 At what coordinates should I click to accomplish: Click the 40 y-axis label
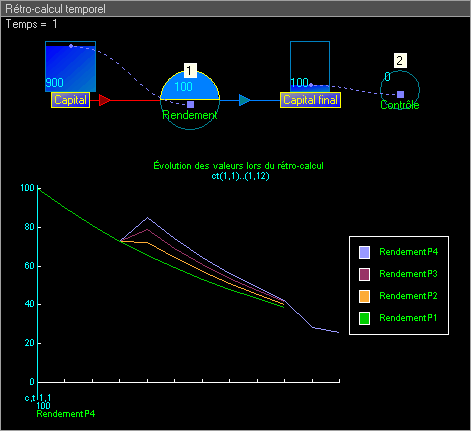pyautogui.click(x=29, y=304)
